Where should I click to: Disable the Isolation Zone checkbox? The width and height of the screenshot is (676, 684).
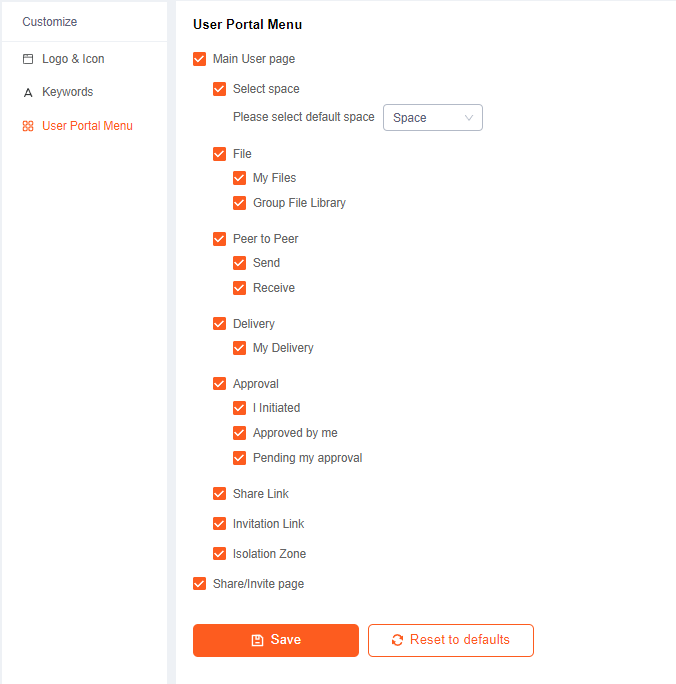click(x=219, y=554)
